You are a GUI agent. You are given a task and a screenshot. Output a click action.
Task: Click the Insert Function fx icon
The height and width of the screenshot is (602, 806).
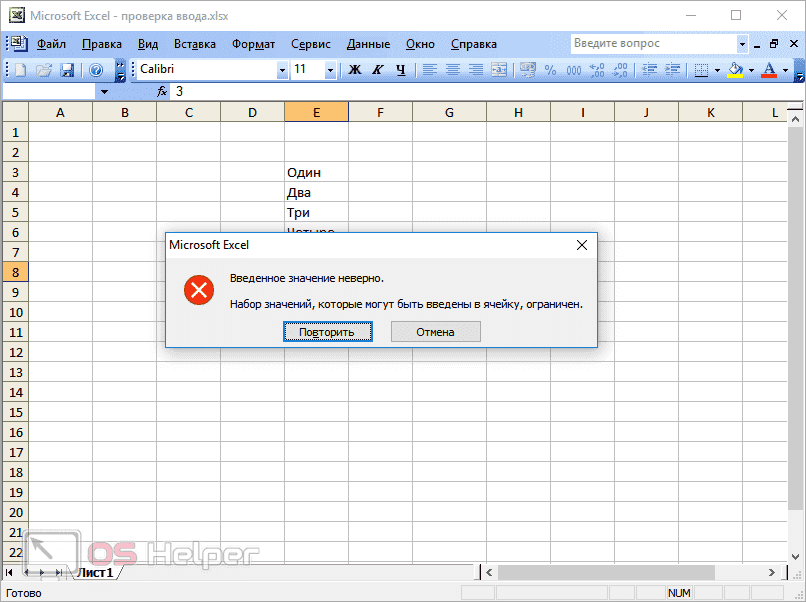click(x=160, y=91)
